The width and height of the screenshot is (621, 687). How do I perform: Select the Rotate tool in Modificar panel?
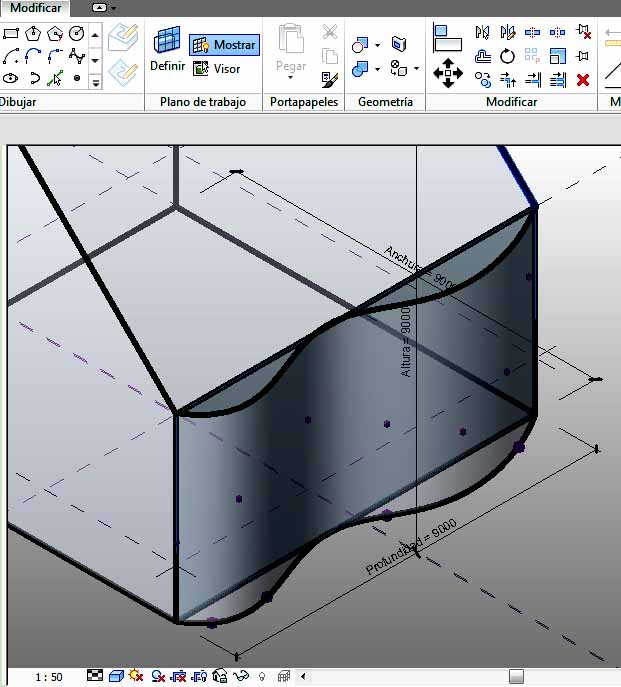(x=508, y=56)
